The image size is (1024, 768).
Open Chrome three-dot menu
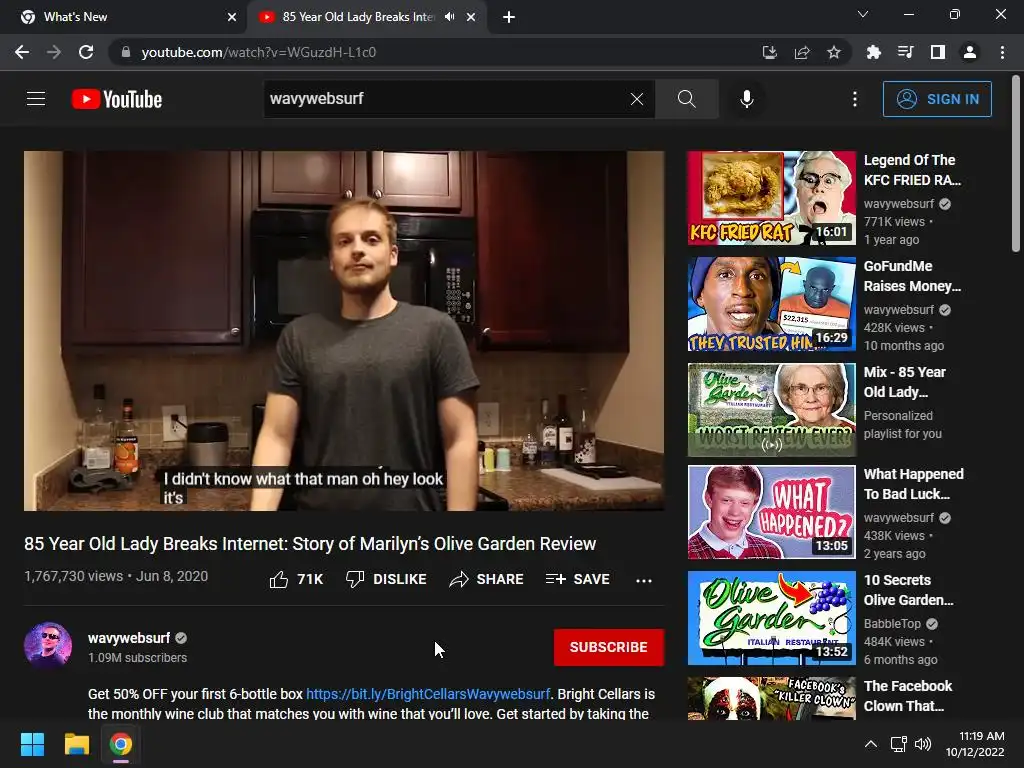[x=1002, y=52]
